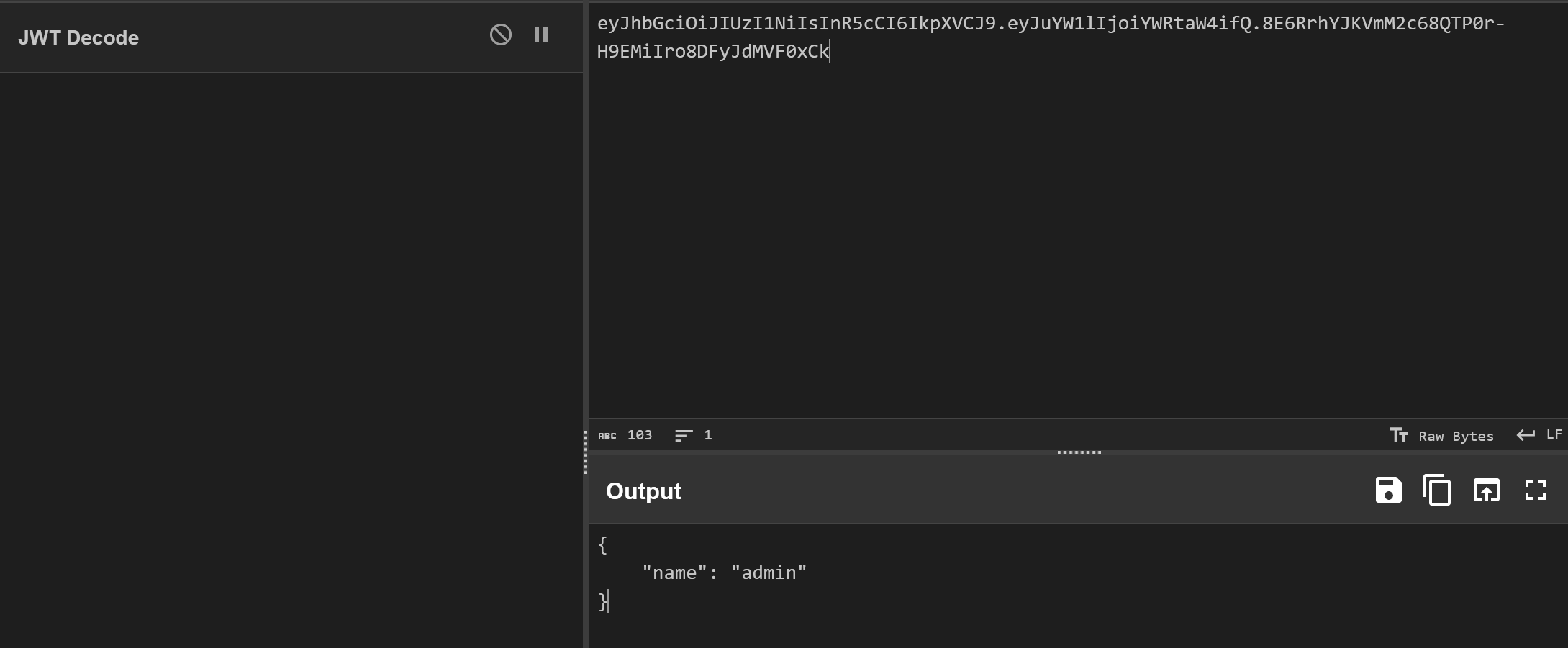Set breakpoint on JWT Decode
Screen dimensions: 1568x648
click(541, 35)
